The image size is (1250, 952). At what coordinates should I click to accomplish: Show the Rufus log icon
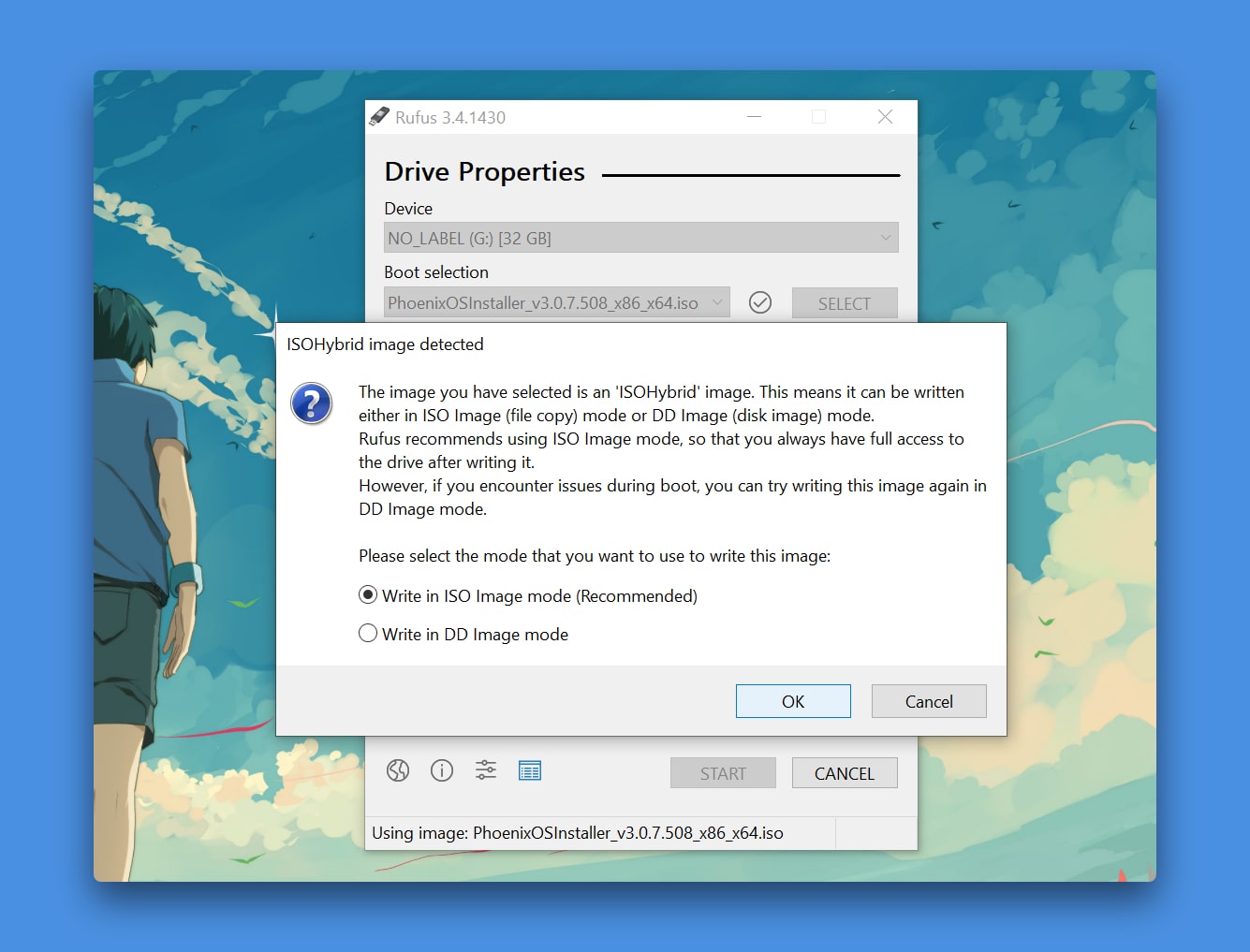[x=530, y=770]
